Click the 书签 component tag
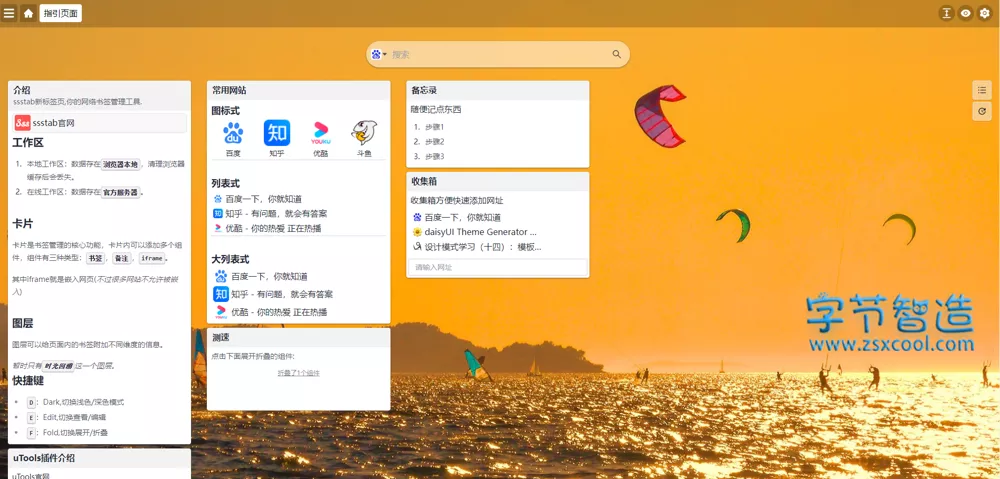Image resolution: width=1000 pixels, height=479 pixels. point(96,258)
